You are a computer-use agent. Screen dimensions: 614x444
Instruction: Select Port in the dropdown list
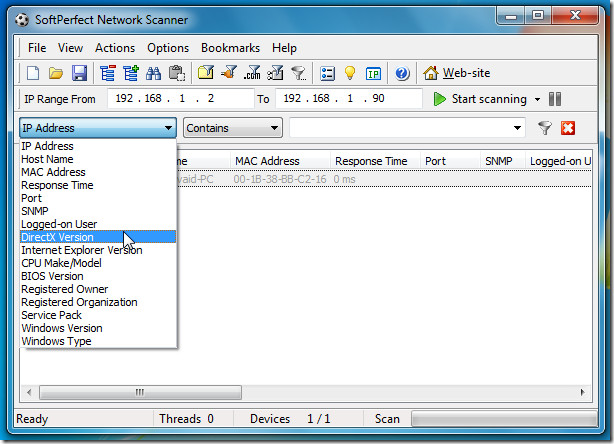[x=98, y=198]
